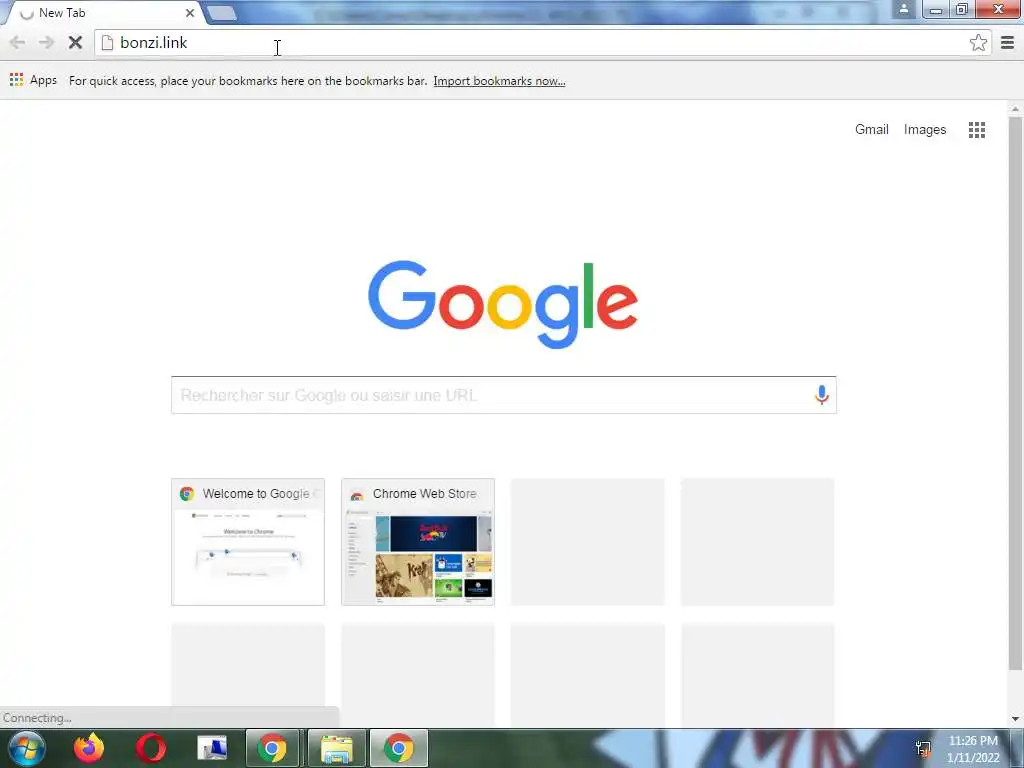Open the Apps shortcut in bookmarks bar
The image size is (1024, 768).
click(34, 80)
